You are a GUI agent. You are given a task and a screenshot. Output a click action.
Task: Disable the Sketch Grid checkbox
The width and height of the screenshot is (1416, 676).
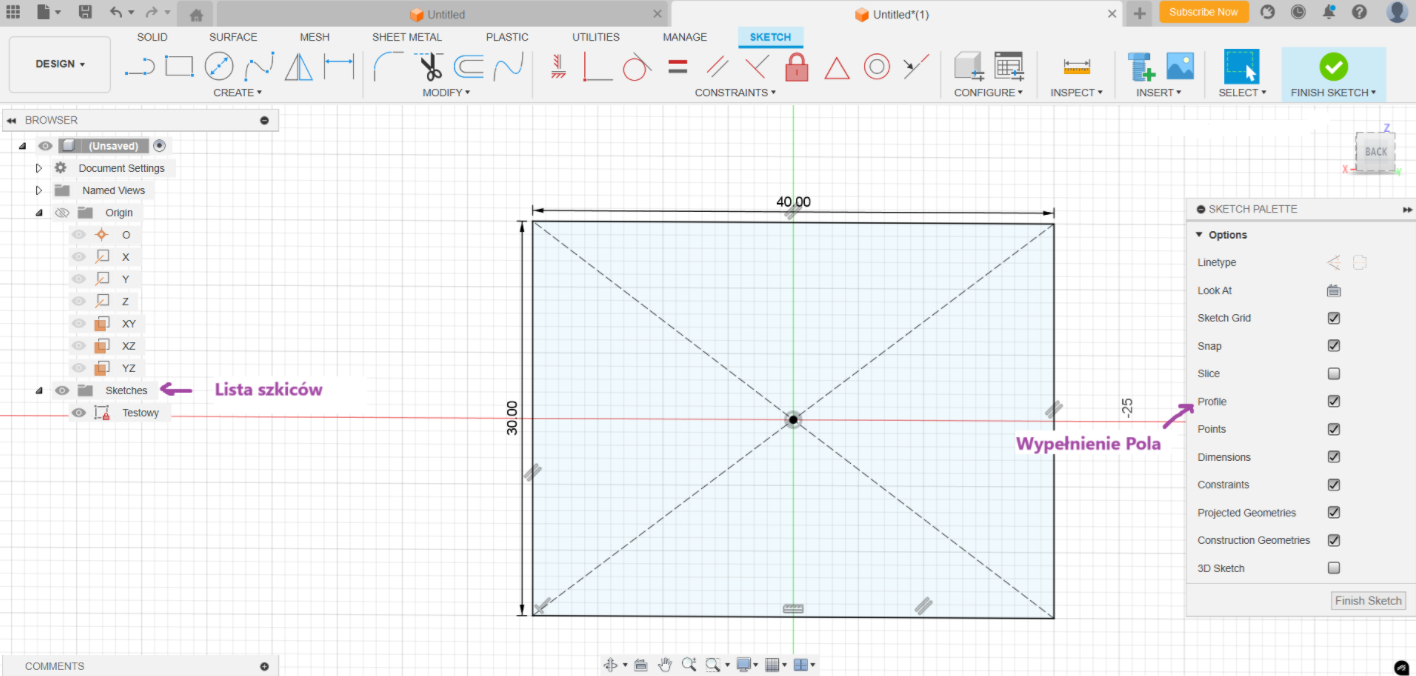click(1333, 318)
